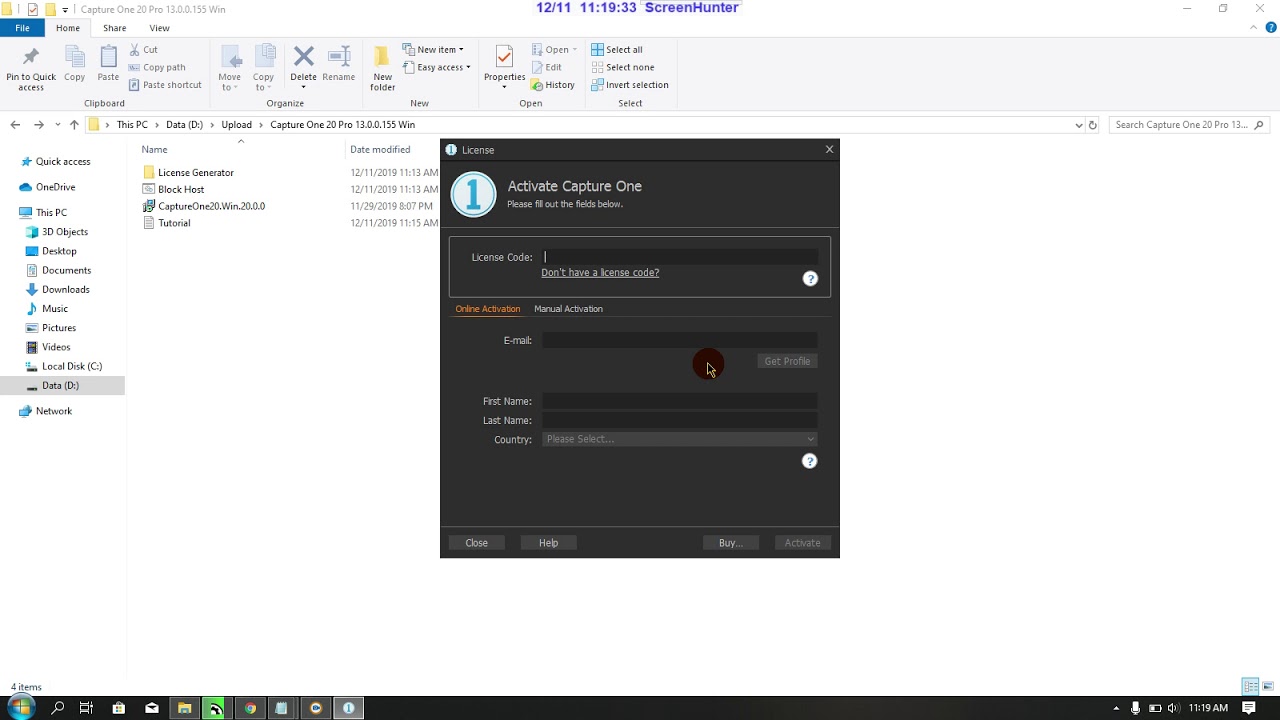
Task: Expand the address bar history dropdown
Action: (x=1078, y=125)
